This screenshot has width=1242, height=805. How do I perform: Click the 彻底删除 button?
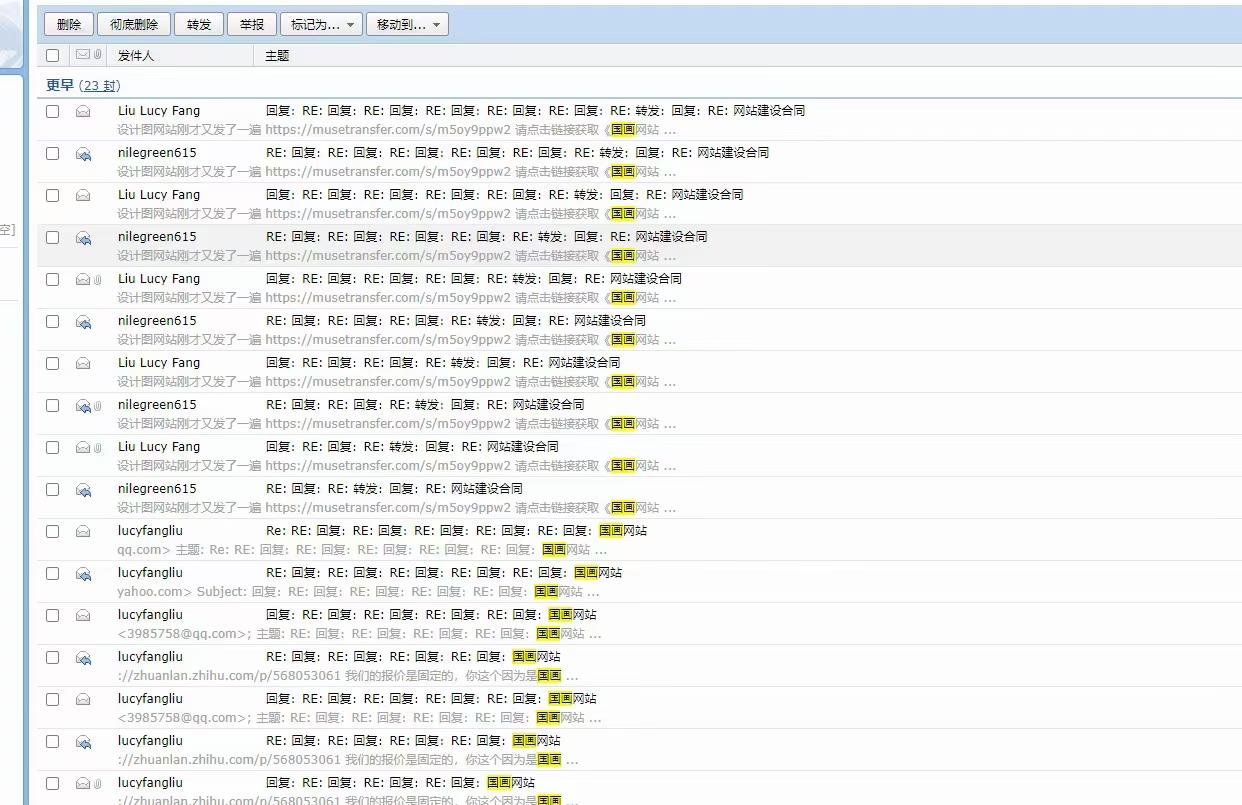point(134,25)
